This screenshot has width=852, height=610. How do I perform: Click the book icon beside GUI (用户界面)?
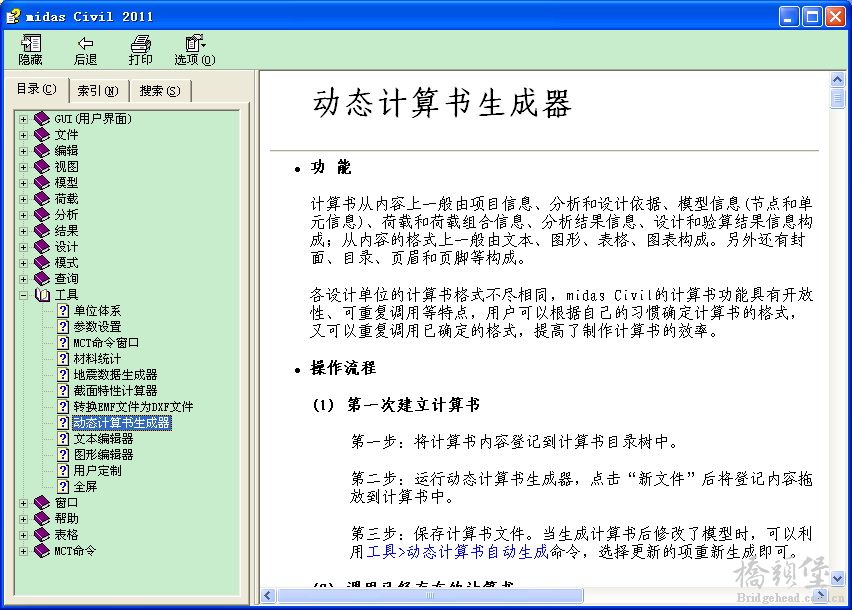pyautogui.click(x=42, y=118)
